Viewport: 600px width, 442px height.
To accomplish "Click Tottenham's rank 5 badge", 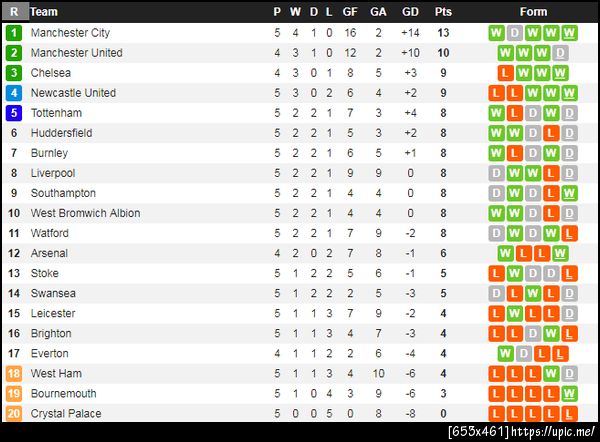I will coord(14,113).
